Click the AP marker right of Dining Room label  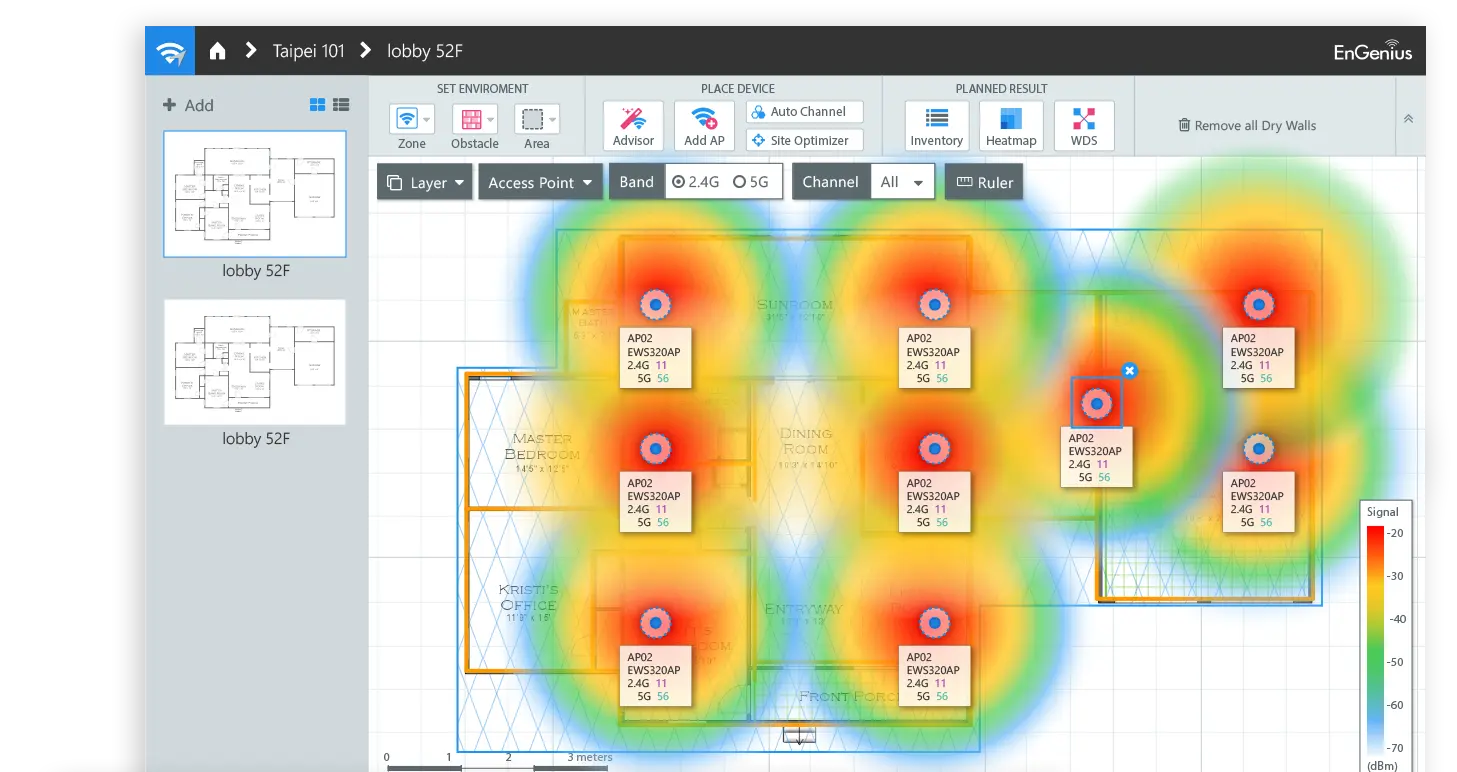click(x=934, y=448)
